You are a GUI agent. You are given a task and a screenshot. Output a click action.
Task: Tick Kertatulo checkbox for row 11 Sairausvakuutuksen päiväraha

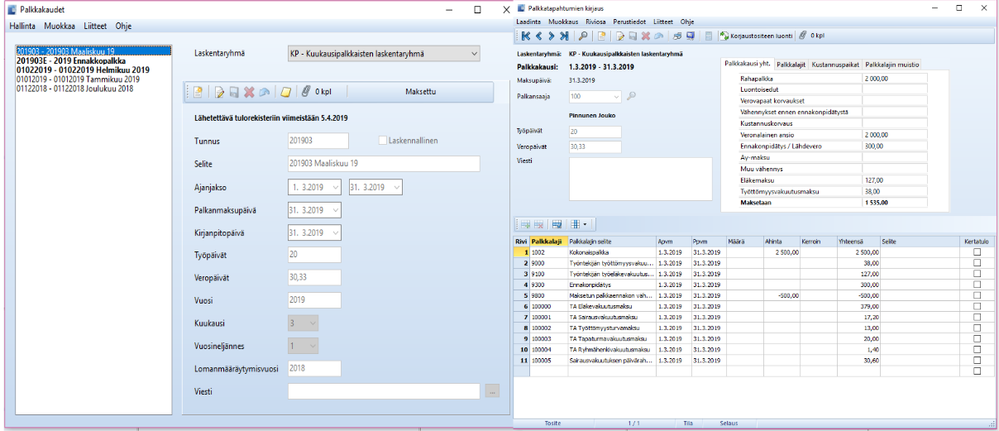coord(977,360)
